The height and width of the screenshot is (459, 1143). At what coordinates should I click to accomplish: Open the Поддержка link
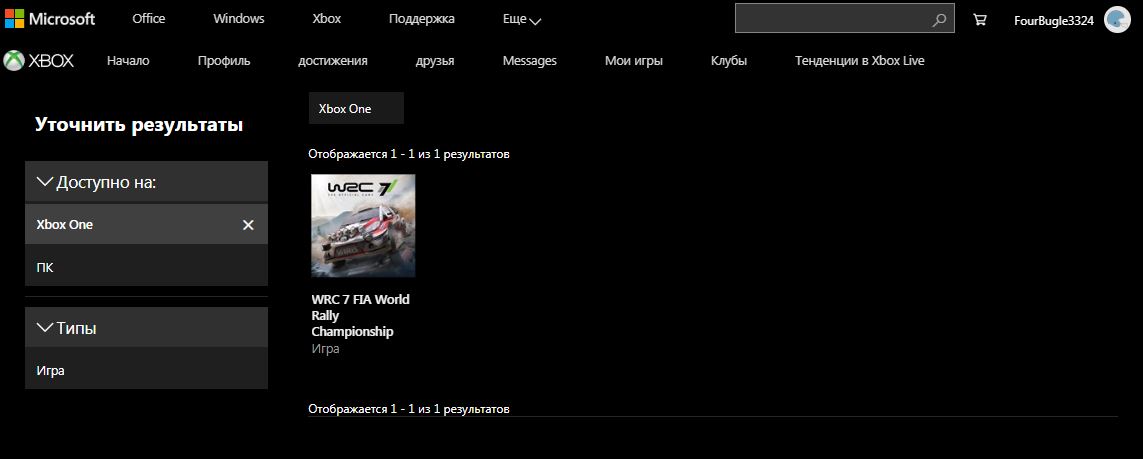[x=421, y=19]
